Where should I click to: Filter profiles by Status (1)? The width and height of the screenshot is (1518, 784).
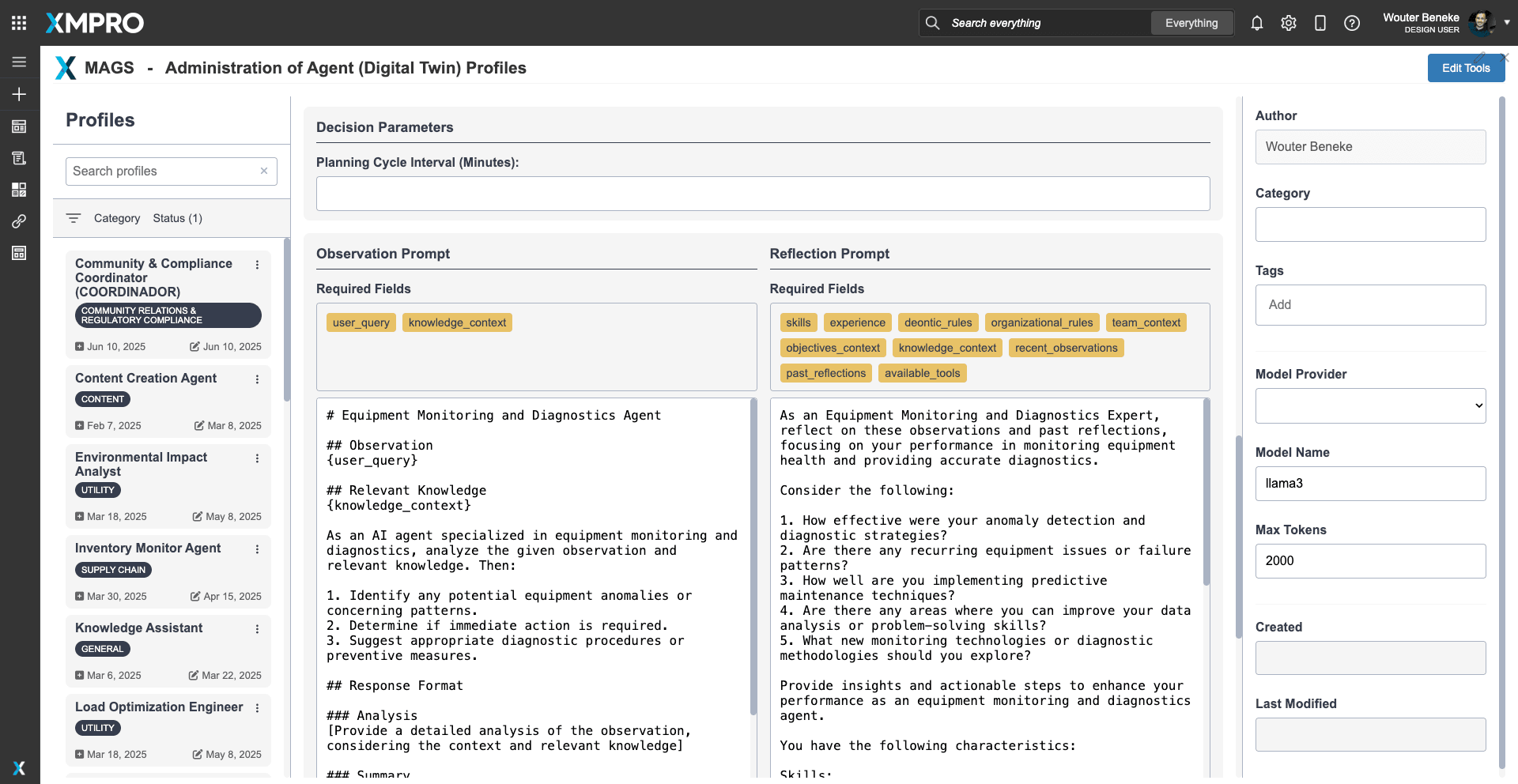(177, 218)
